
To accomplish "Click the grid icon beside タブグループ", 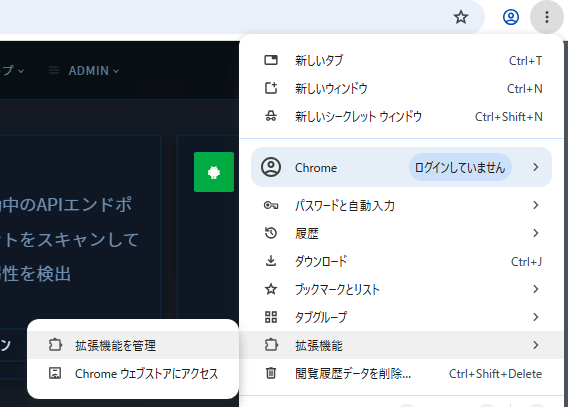I will (x=271, y=317).
